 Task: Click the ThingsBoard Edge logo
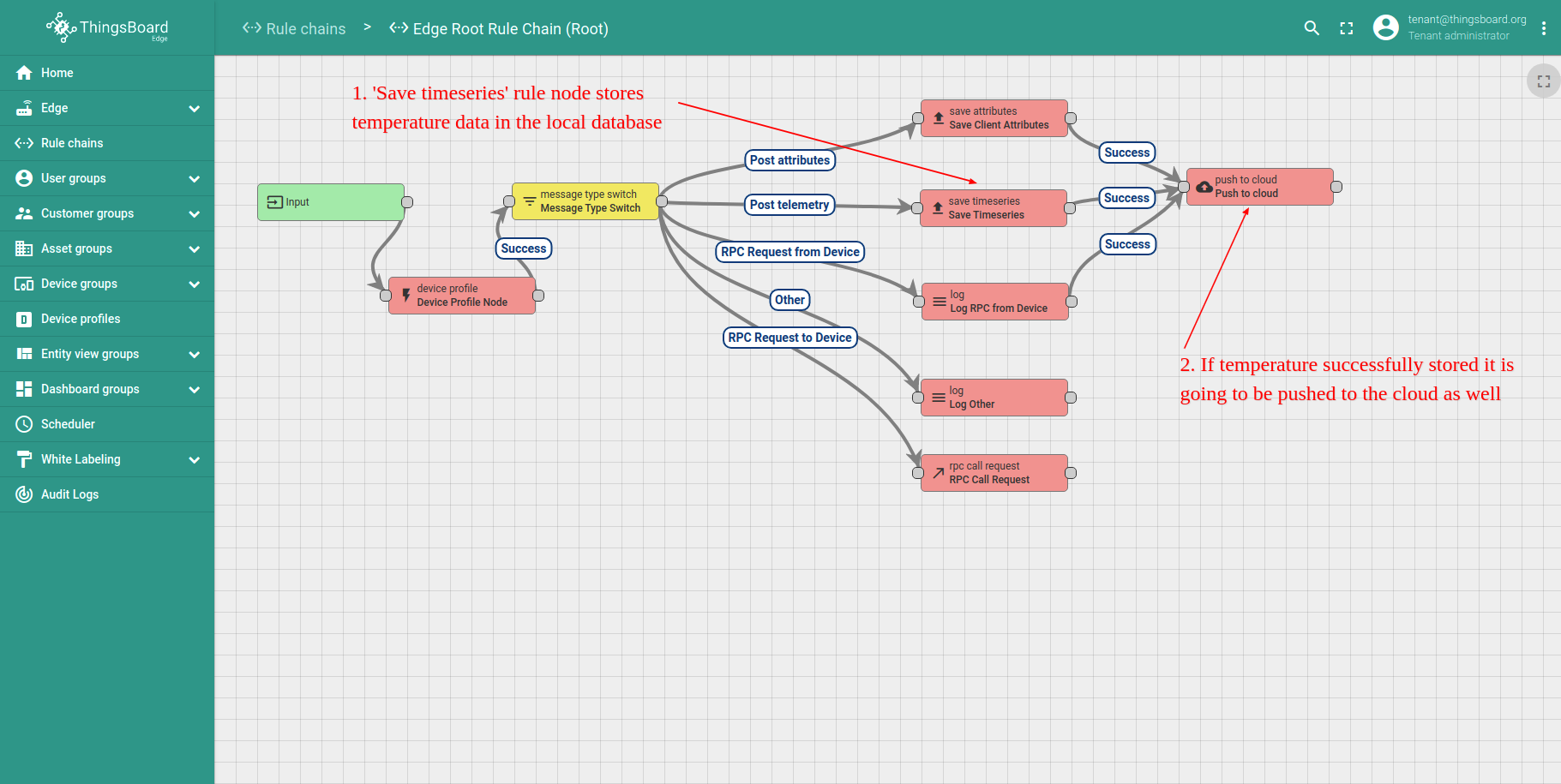(x=107, y=27)
